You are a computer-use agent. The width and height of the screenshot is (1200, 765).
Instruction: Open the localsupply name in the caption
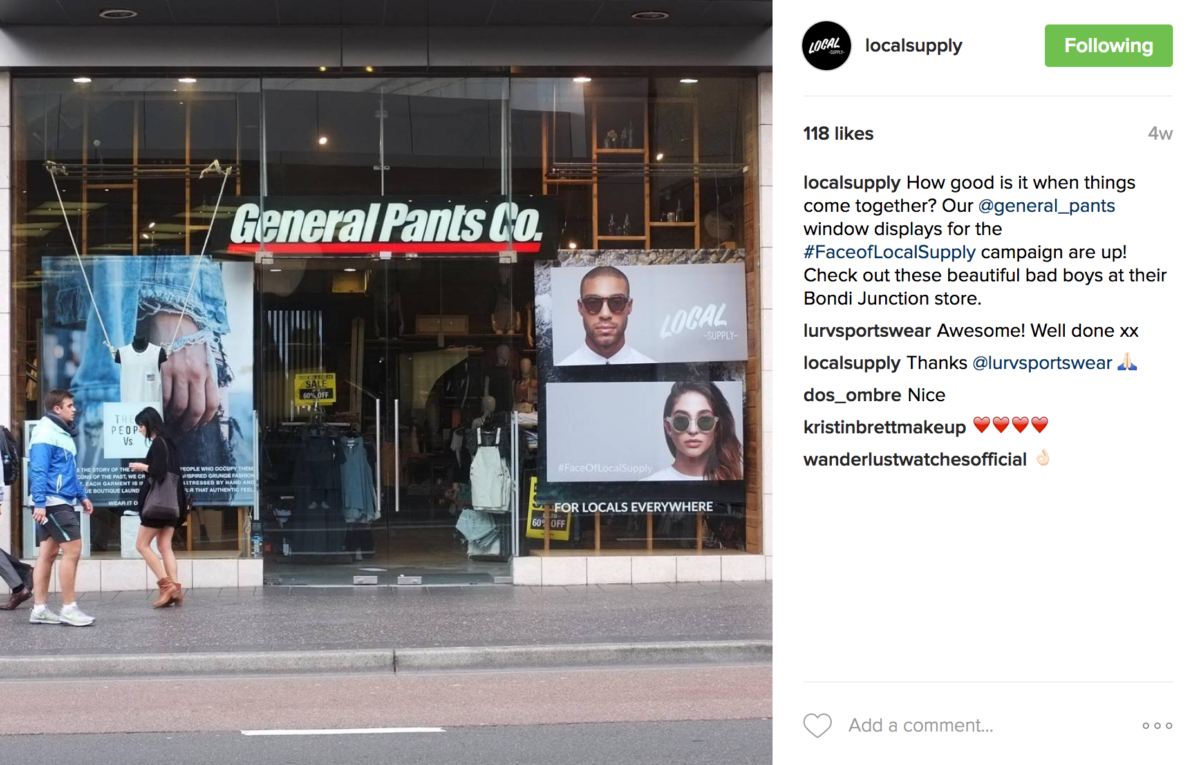[x=852, y=183]
